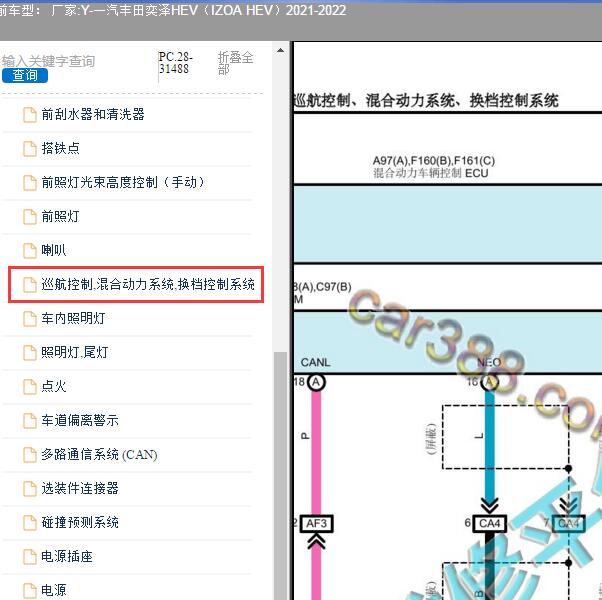
Task: Select 巡航控制,混合动力系统,换档控制系统 entry
Action: point(148,284)
